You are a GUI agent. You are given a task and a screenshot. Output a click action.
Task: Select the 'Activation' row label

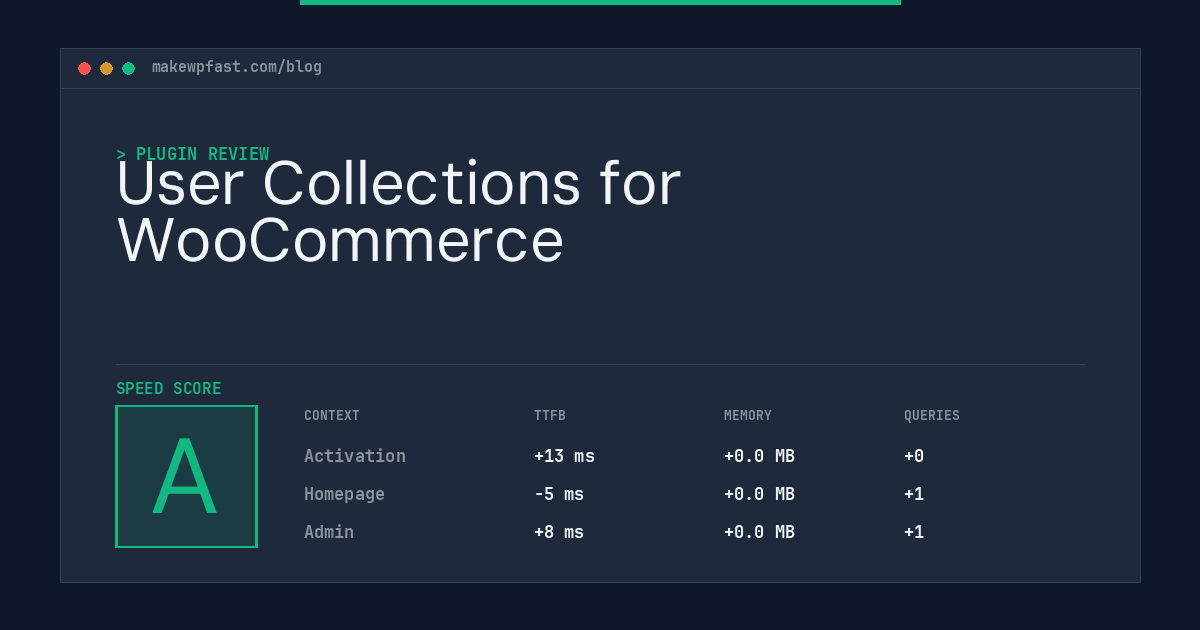tap(355, 456)
